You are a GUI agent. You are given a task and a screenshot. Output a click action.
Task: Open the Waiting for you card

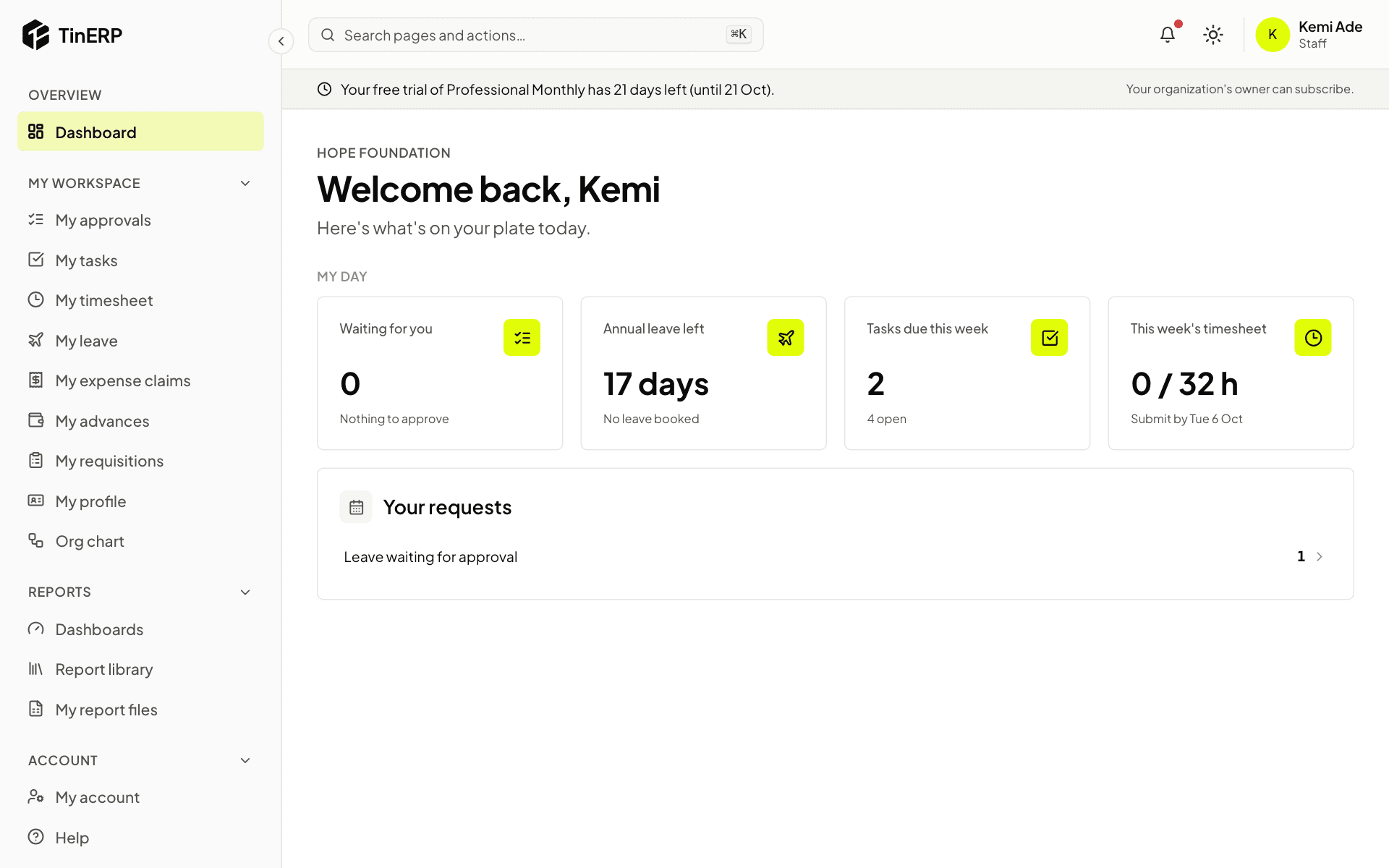(440, 373)
